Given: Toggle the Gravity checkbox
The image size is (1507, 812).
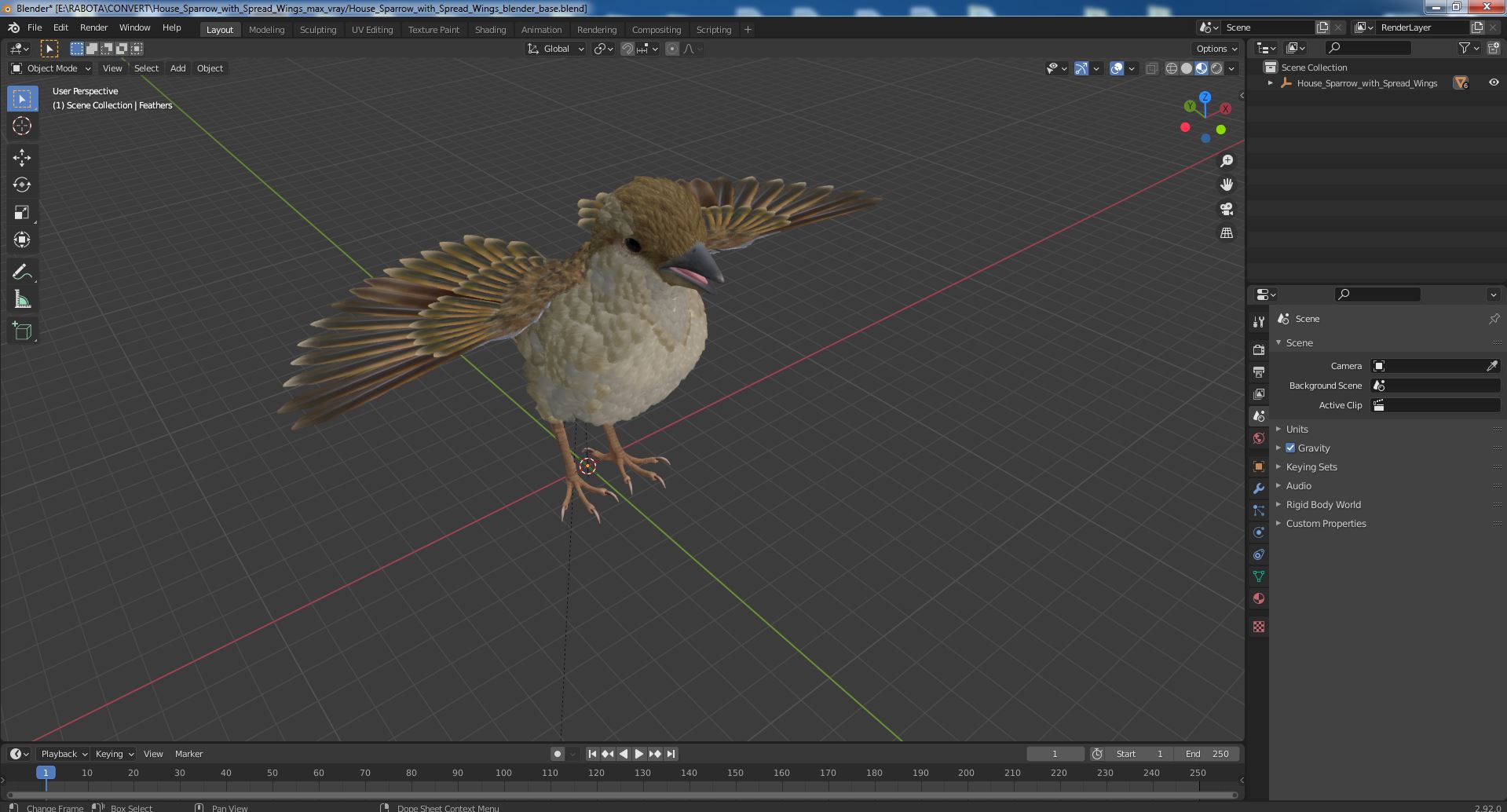Looking at the screenshot, I should [x=1290, y=448].
